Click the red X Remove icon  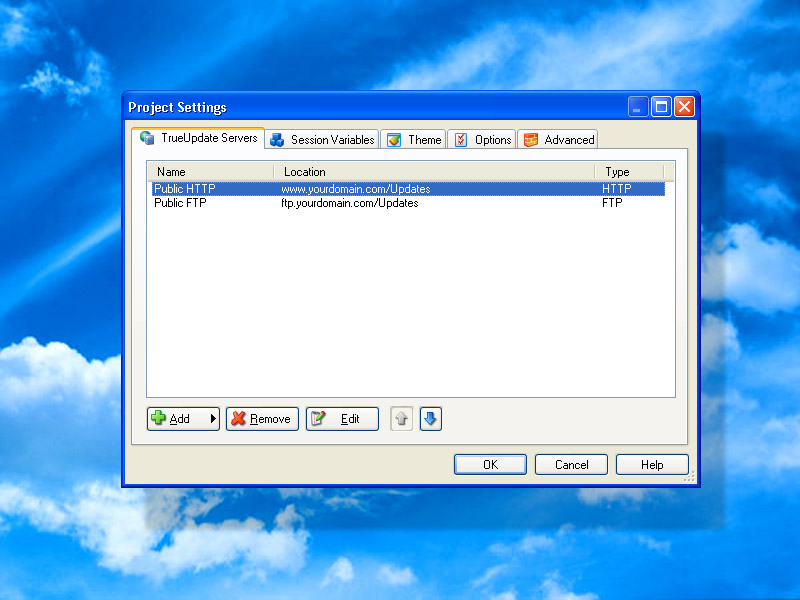point(238,418)
